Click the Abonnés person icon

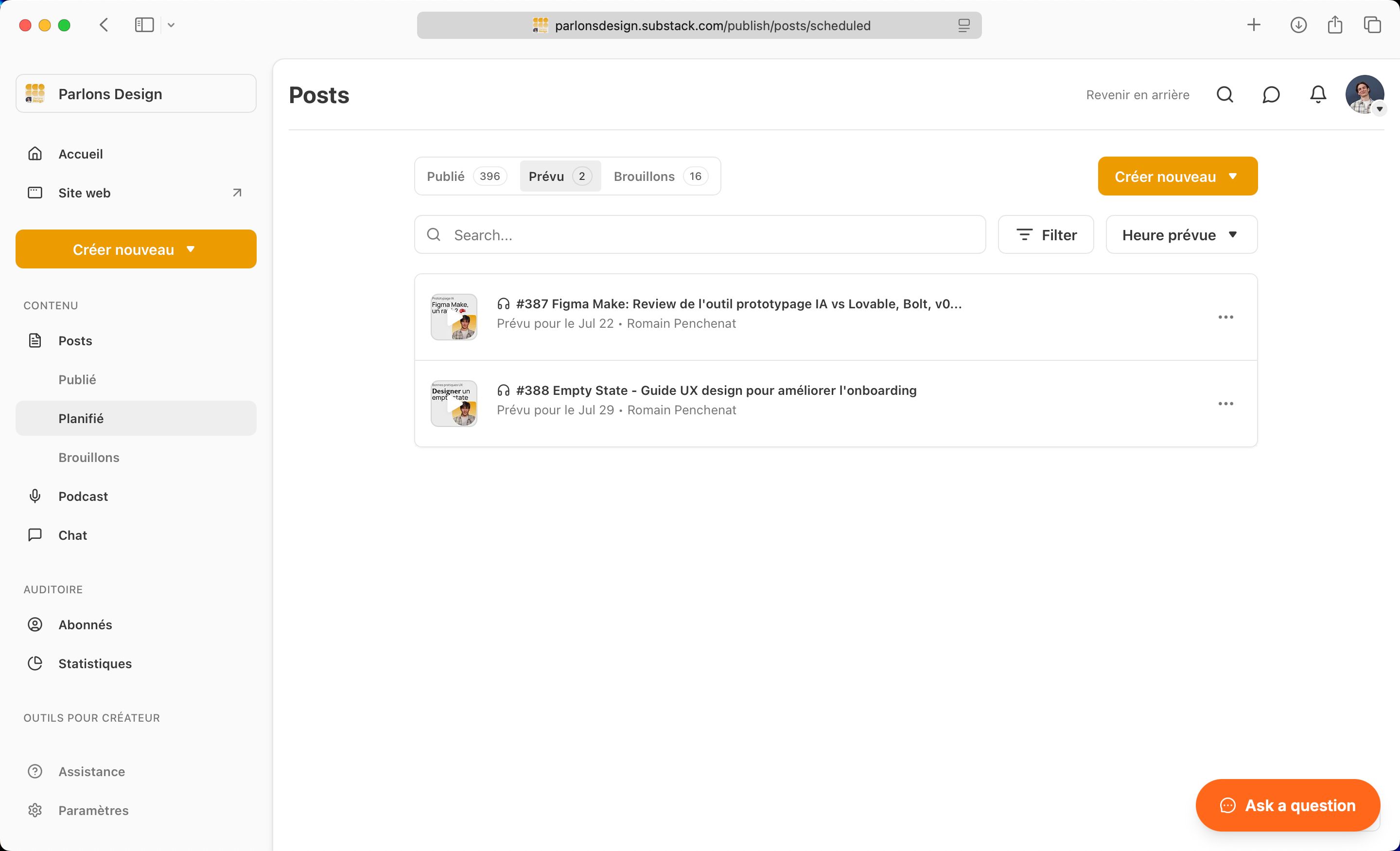click(35, 624)
